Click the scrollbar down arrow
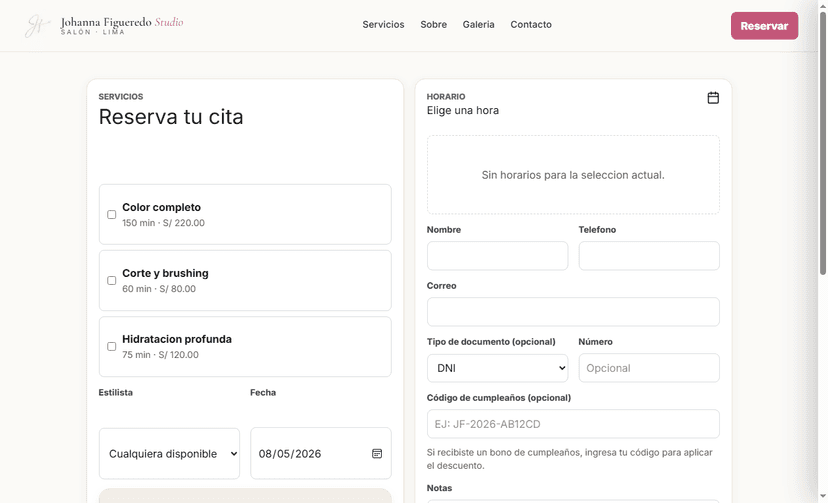This screenshot has height=503, width=828. pyautogui.click(x=822, y=496)
